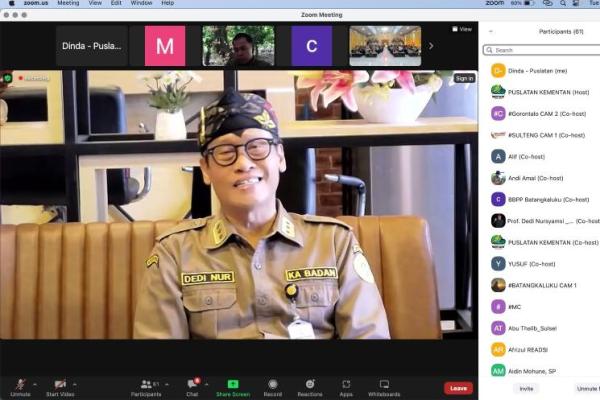Start Video camera toggle
The height and width of the screenshot is (400, 600).
pyautogui.click(x=60, y=384)
